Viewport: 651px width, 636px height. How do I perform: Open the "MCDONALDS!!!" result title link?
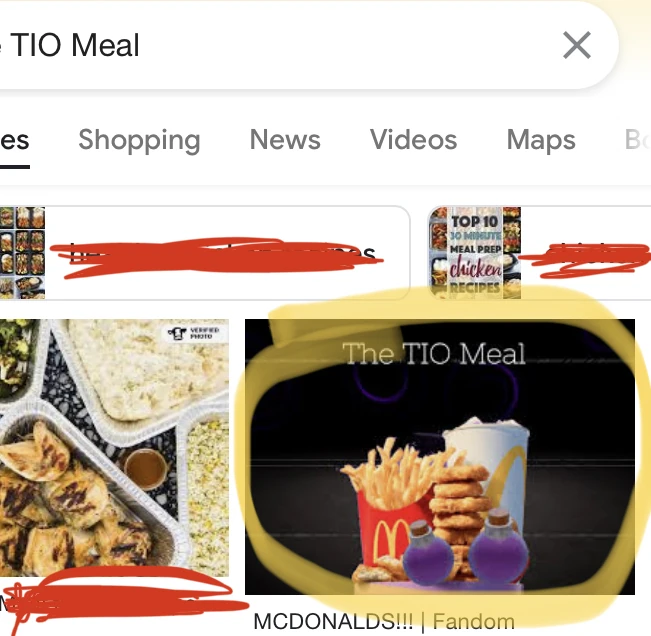click(333, 621)
